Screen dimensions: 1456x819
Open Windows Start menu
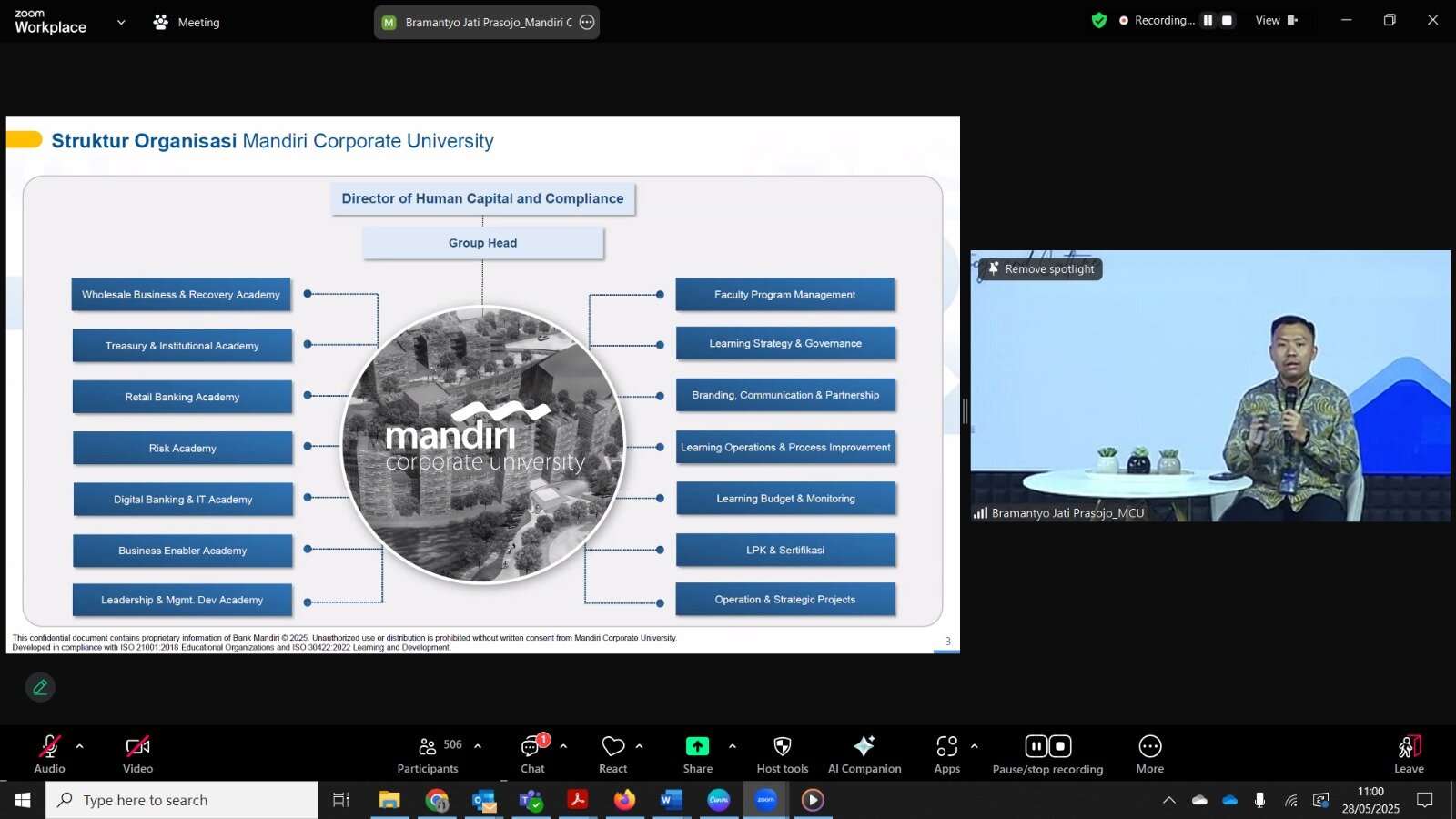pyautogui.click(x=23, y=800)
